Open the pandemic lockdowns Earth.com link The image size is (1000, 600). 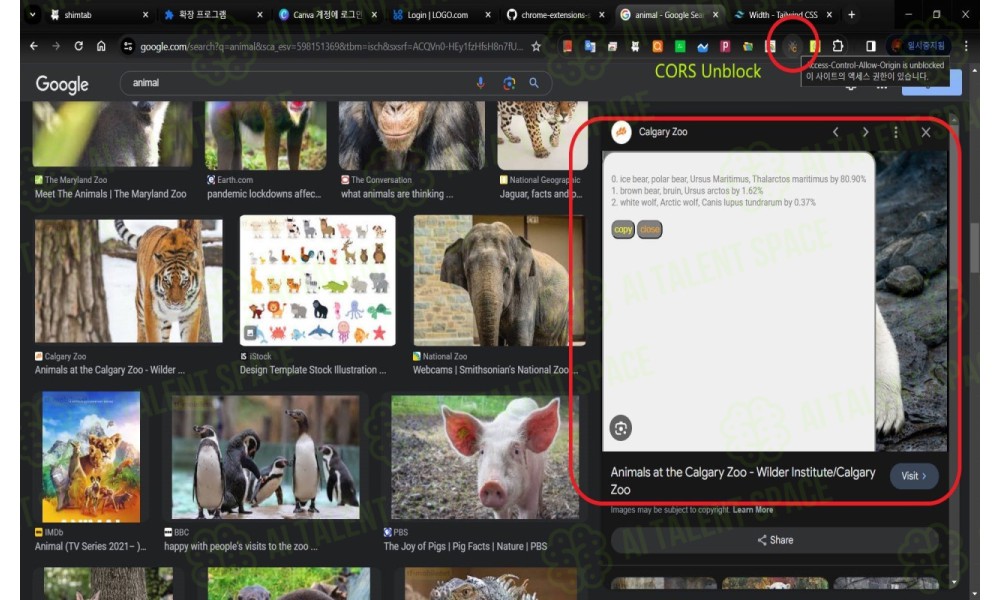(x=264, y=194)
